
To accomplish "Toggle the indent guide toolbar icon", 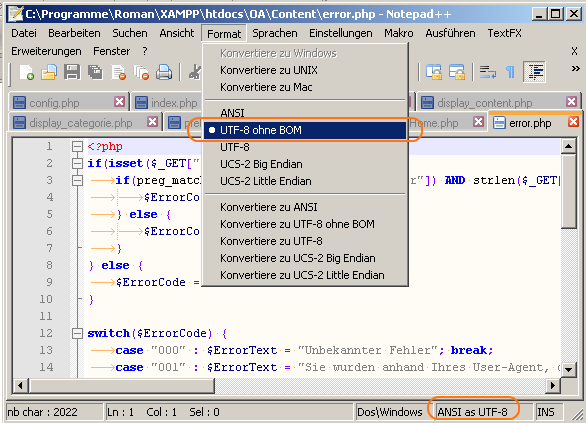I will pos(535,72).
